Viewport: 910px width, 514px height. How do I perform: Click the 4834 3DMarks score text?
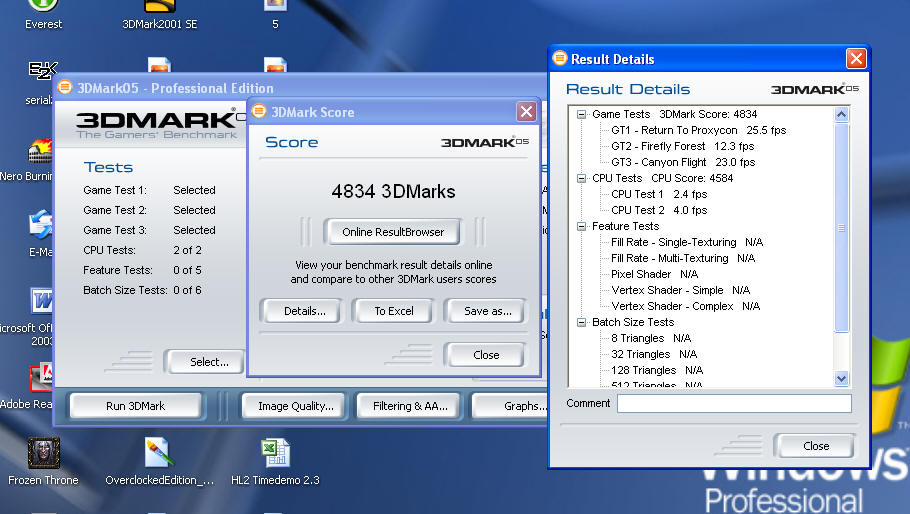393,191
